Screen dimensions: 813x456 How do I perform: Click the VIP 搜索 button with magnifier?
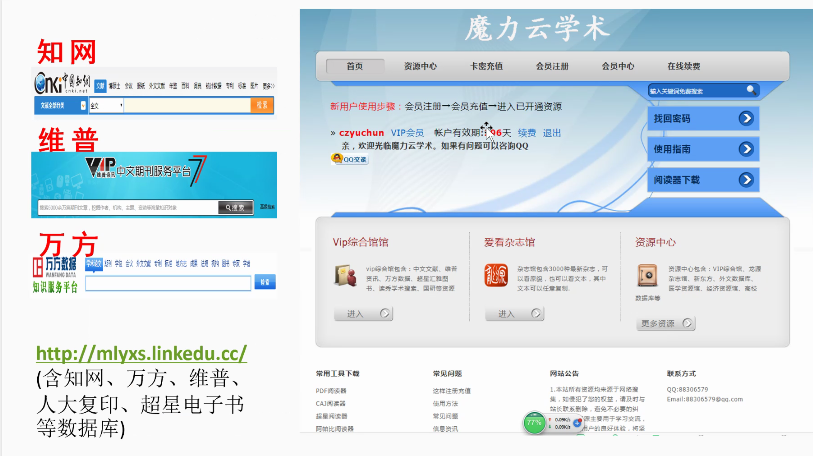(236, 207)
